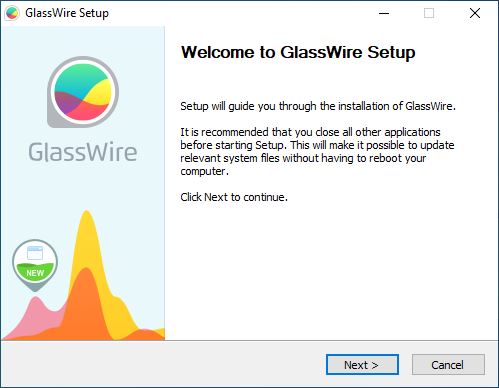Click the pink hill of the graph
This screenshot has width=499, height=388.
click(x=35, y=315)
